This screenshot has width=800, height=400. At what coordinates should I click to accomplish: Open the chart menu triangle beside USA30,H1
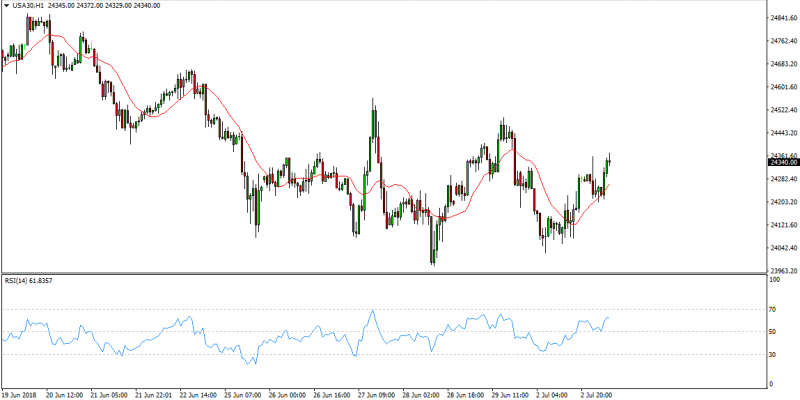pos(6,7)
